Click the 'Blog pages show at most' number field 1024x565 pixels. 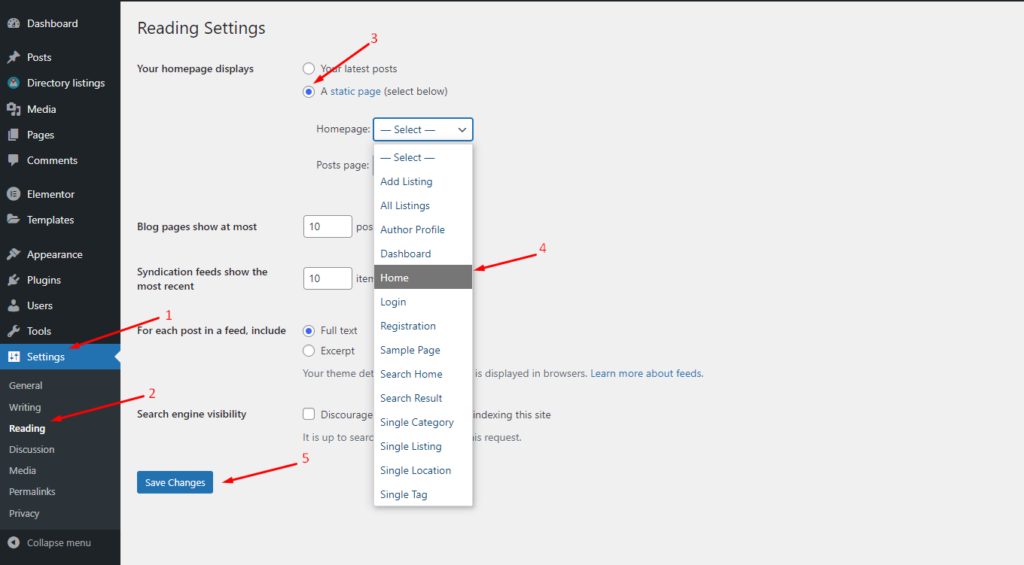[x=327, y=227]
